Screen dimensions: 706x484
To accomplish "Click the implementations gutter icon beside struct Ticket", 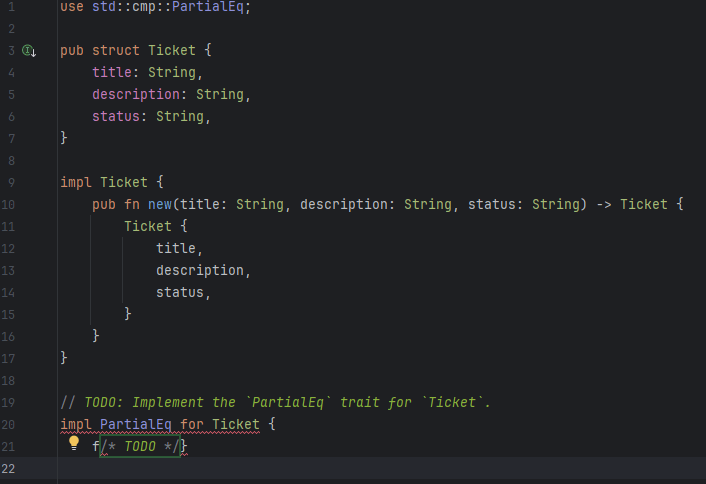I will pos(29,50).
